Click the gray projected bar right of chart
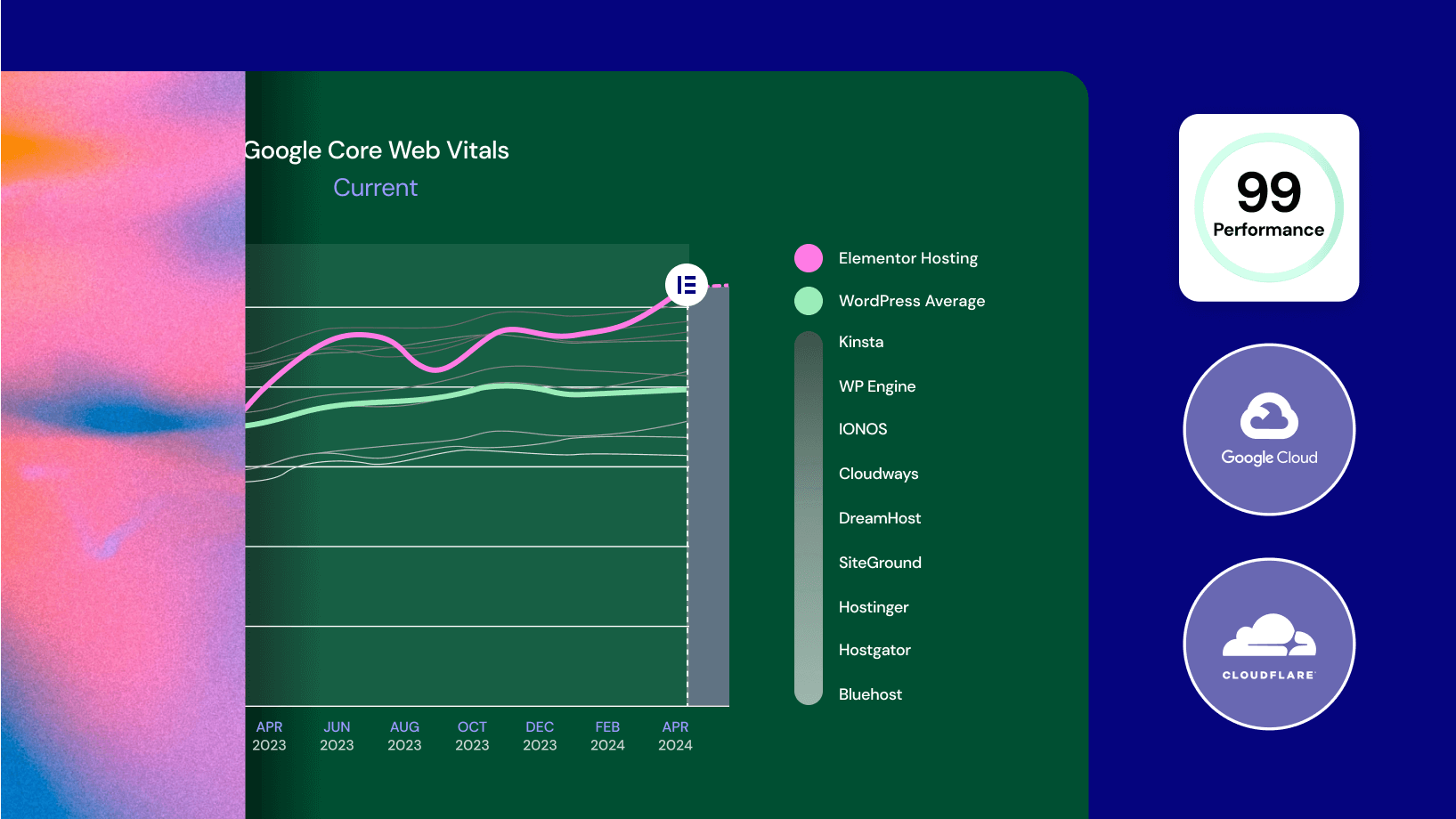Screen dimensions: 1456x819 (x=709, y=499)
